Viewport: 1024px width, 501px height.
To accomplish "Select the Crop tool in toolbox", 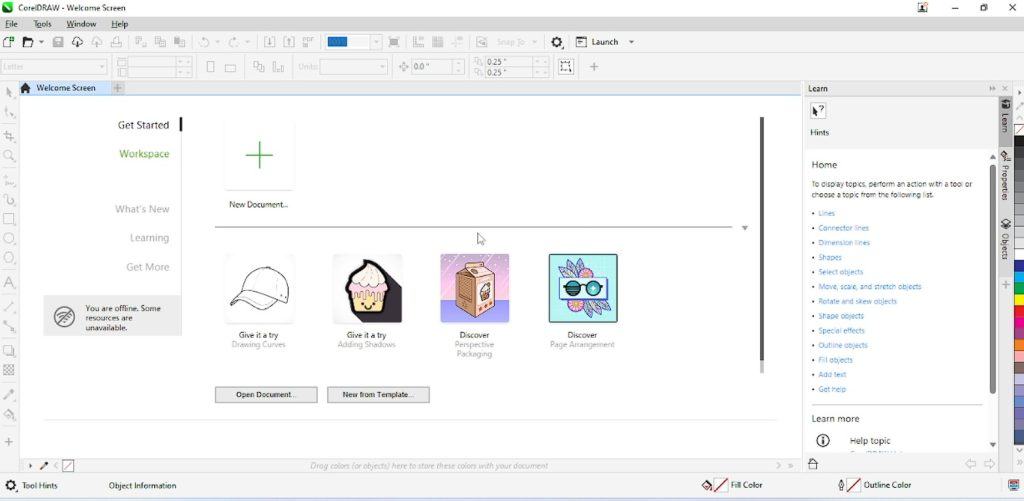I will point(9,136).
